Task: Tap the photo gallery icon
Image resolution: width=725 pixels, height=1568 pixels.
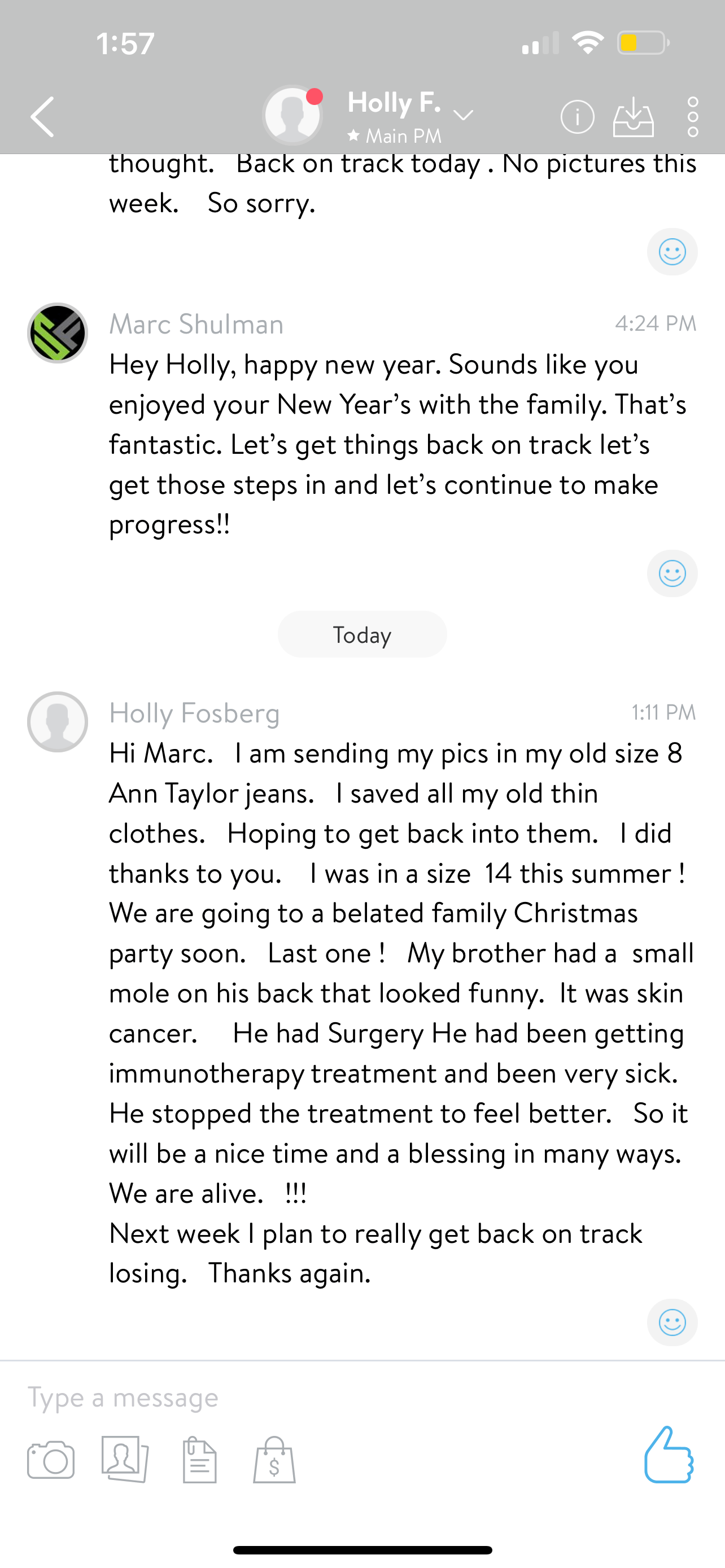Action: coord(125,1460)
